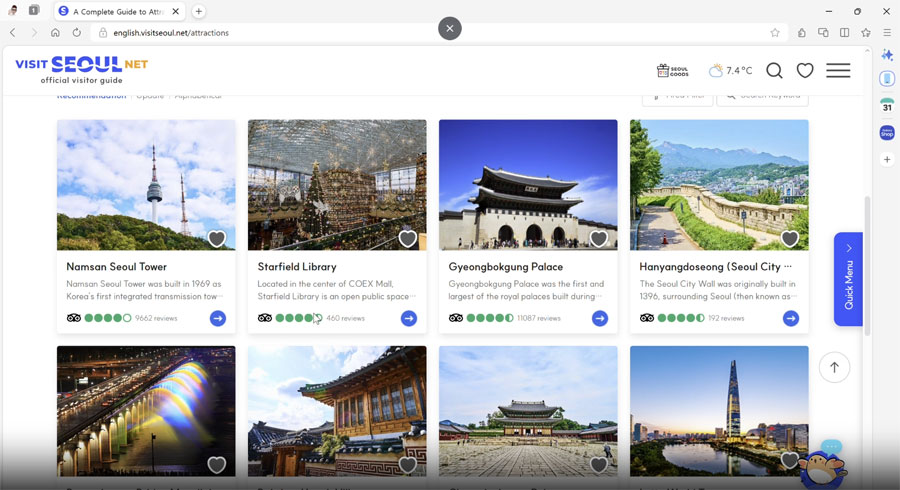Viewport: 900px width, 490px height.
Task: Favorite Hanyangdoseong Seoul City Wall with heart
Action: coord(790,238)
